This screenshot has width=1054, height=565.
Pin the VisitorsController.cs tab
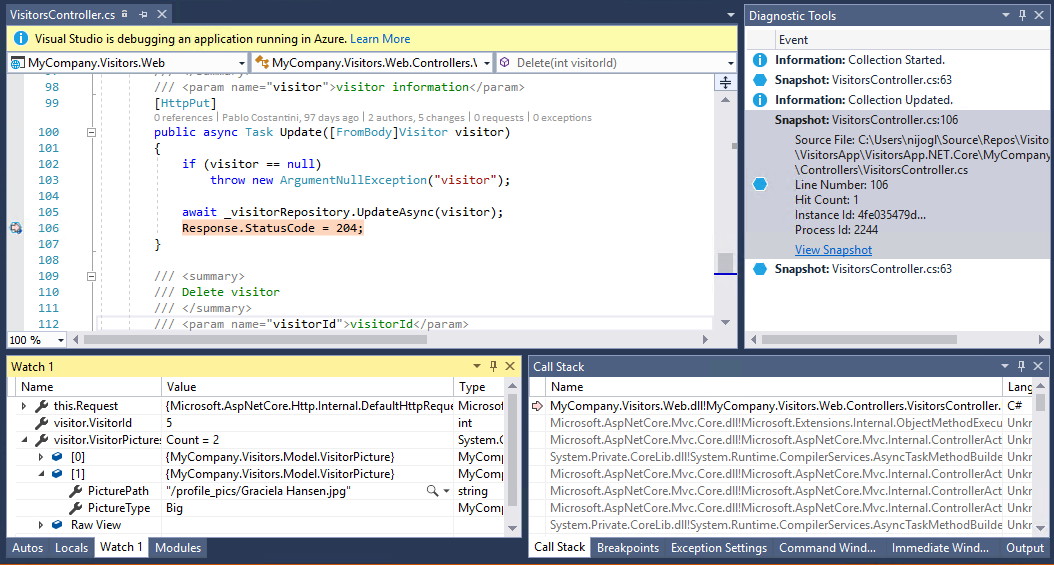click(143, 14)
